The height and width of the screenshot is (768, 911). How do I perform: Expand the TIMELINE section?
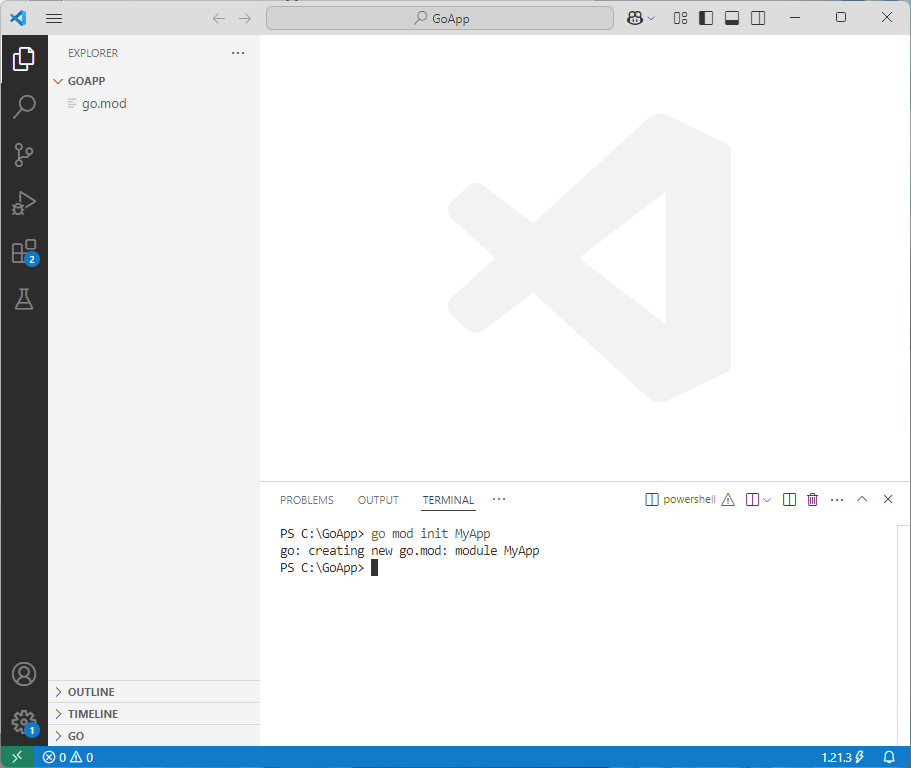(154, 714)
